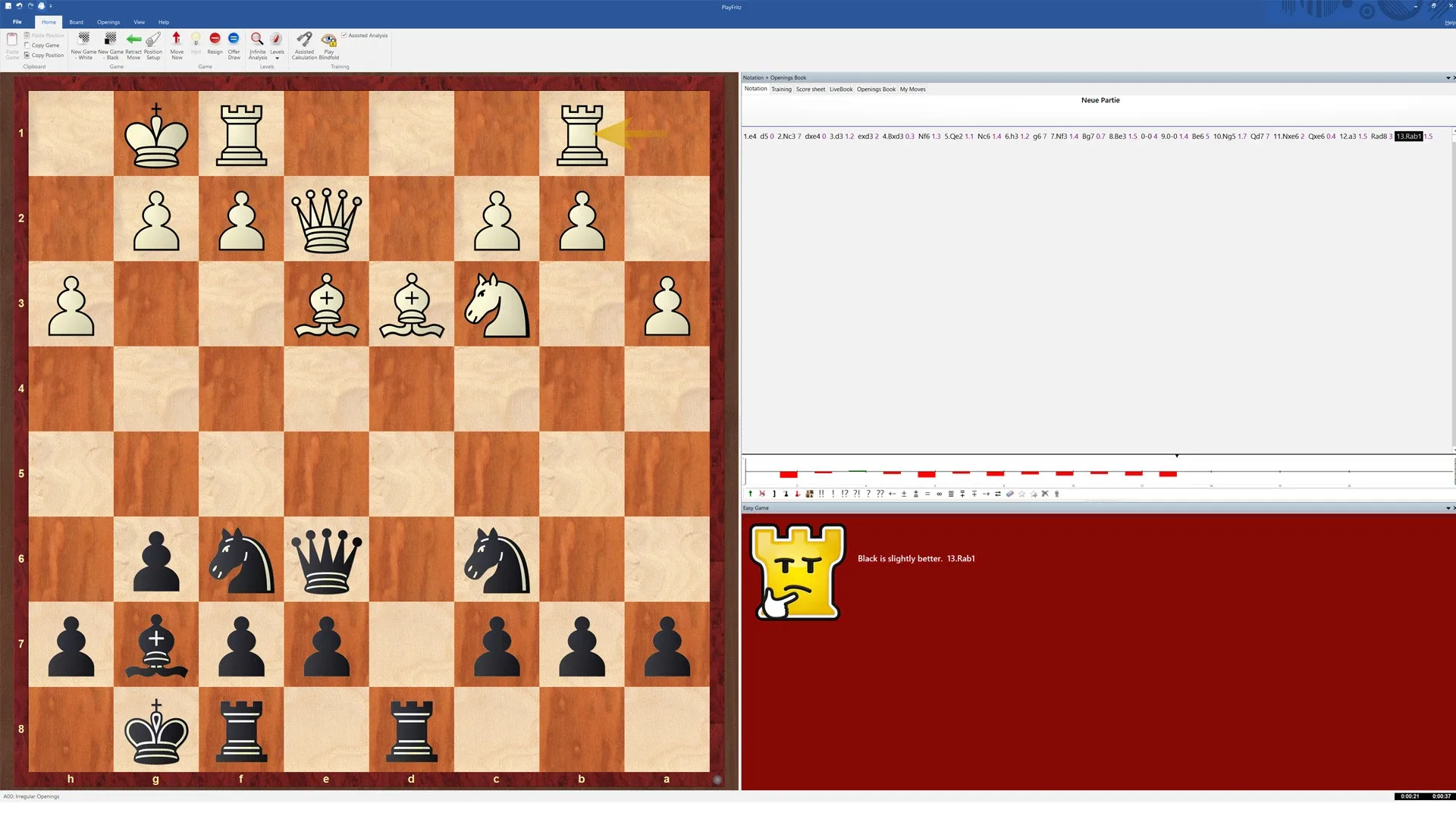Start a new game as White

click(84, 45)
